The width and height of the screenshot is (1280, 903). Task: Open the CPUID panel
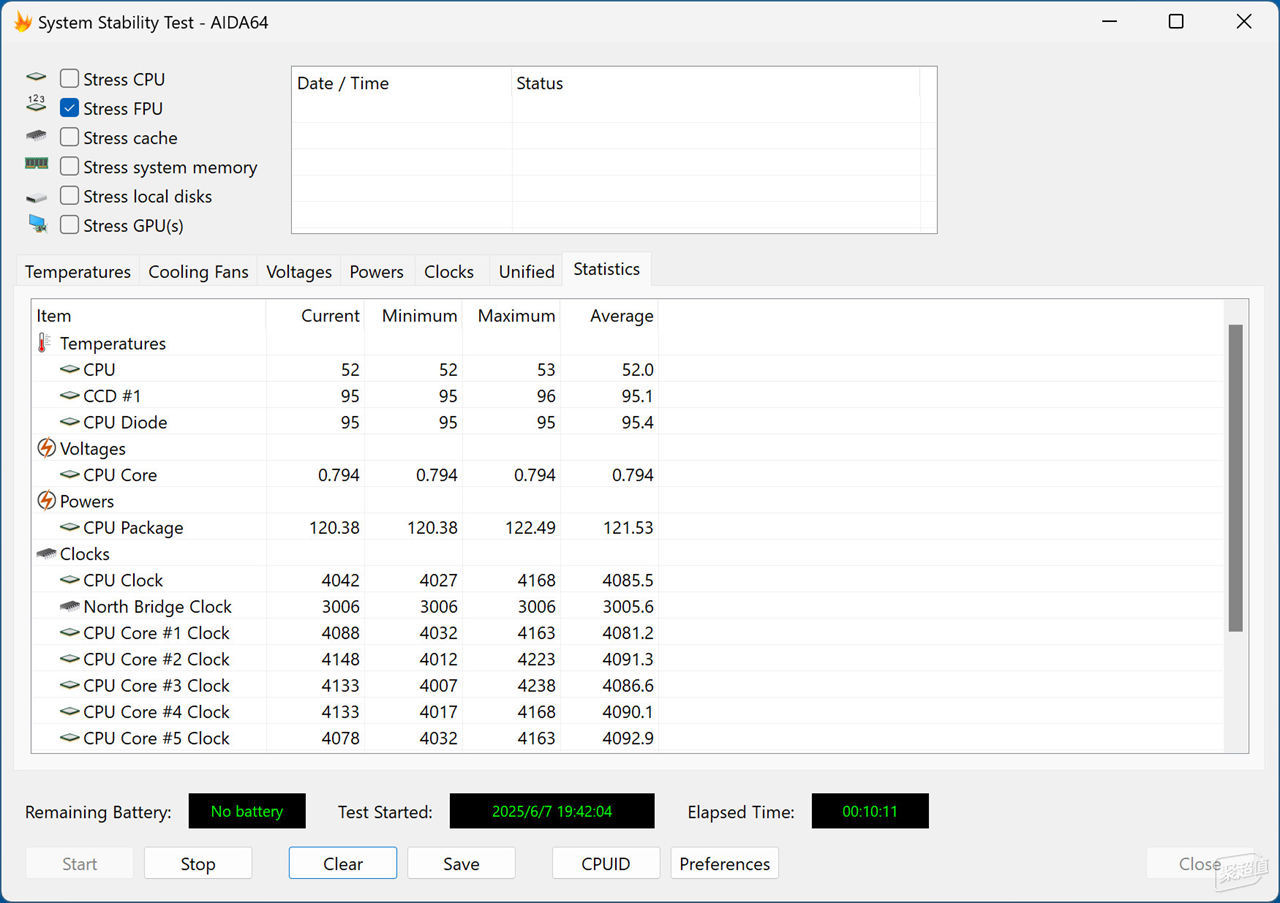point(606,864)
